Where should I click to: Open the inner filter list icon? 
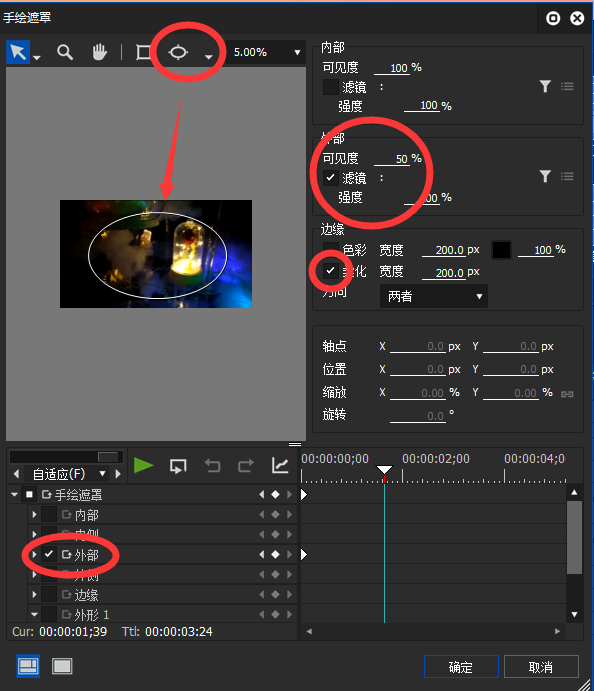coord(567,86)
